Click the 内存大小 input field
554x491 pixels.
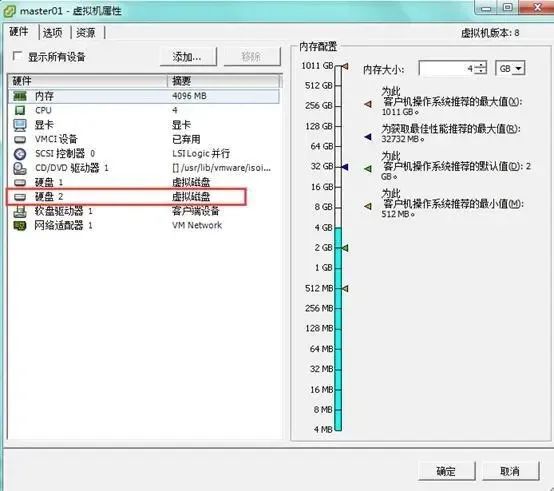[x=447, y=68]
